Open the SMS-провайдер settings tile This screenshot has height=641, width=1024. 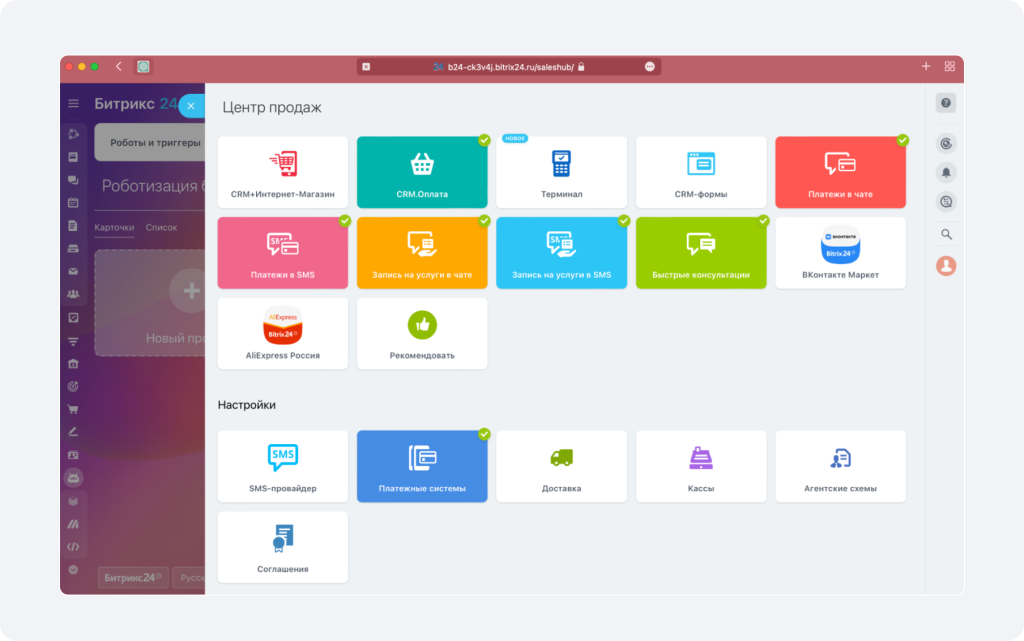pos(283,466)
